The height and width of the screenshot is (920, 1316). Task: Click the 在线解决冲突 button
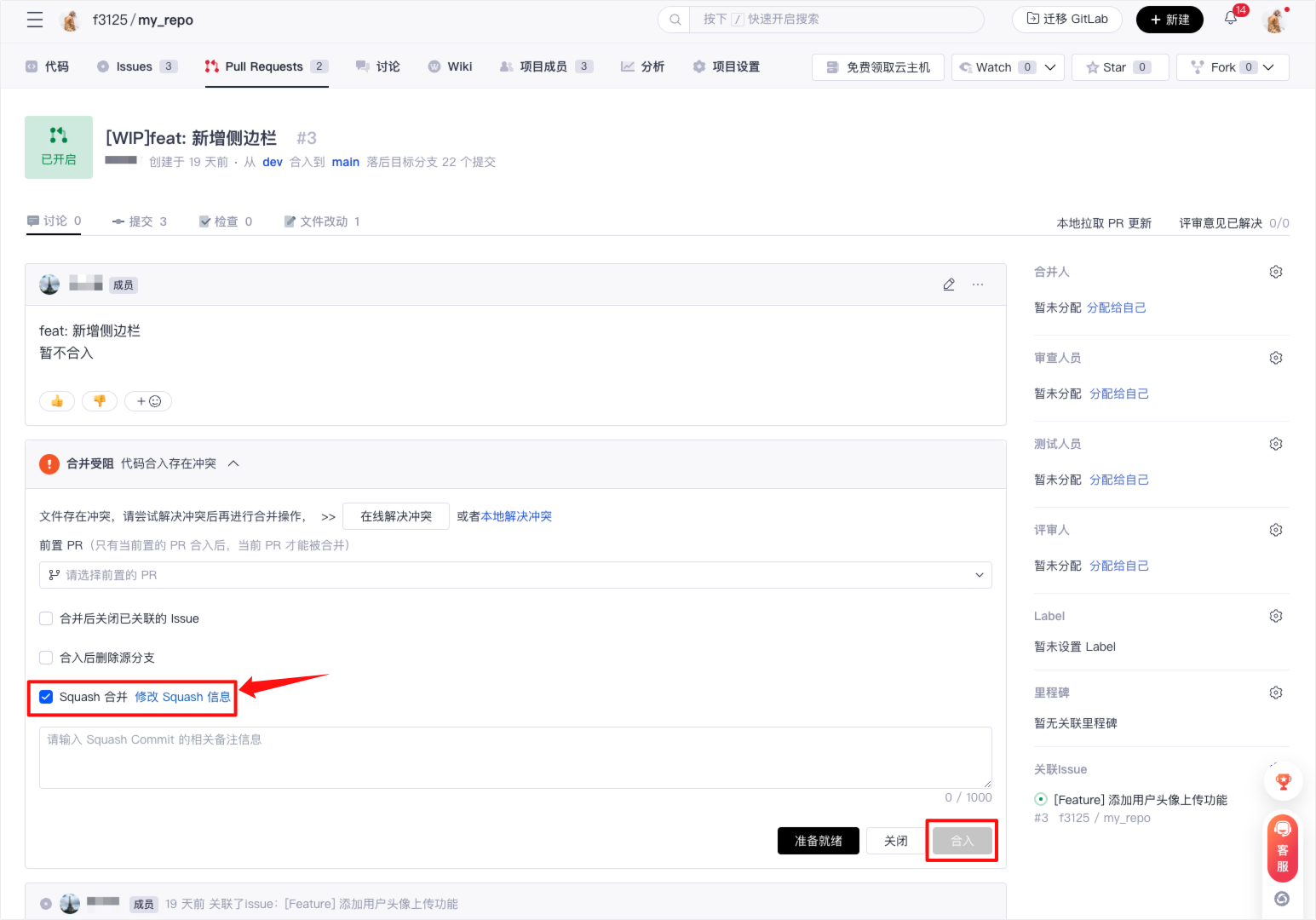pos(395,515)
